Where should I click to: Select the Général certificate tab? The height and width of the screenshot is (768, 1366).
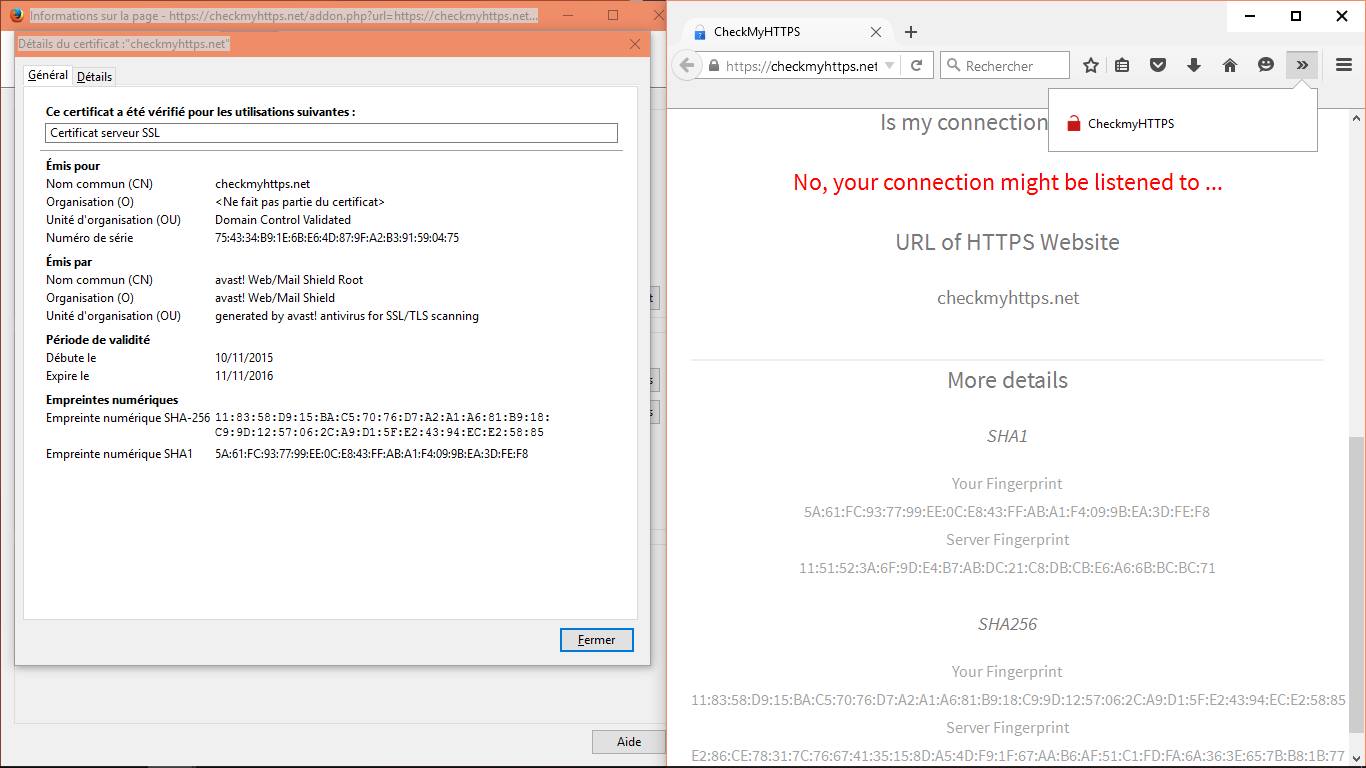pyautogui.click(x=48, y=75)
